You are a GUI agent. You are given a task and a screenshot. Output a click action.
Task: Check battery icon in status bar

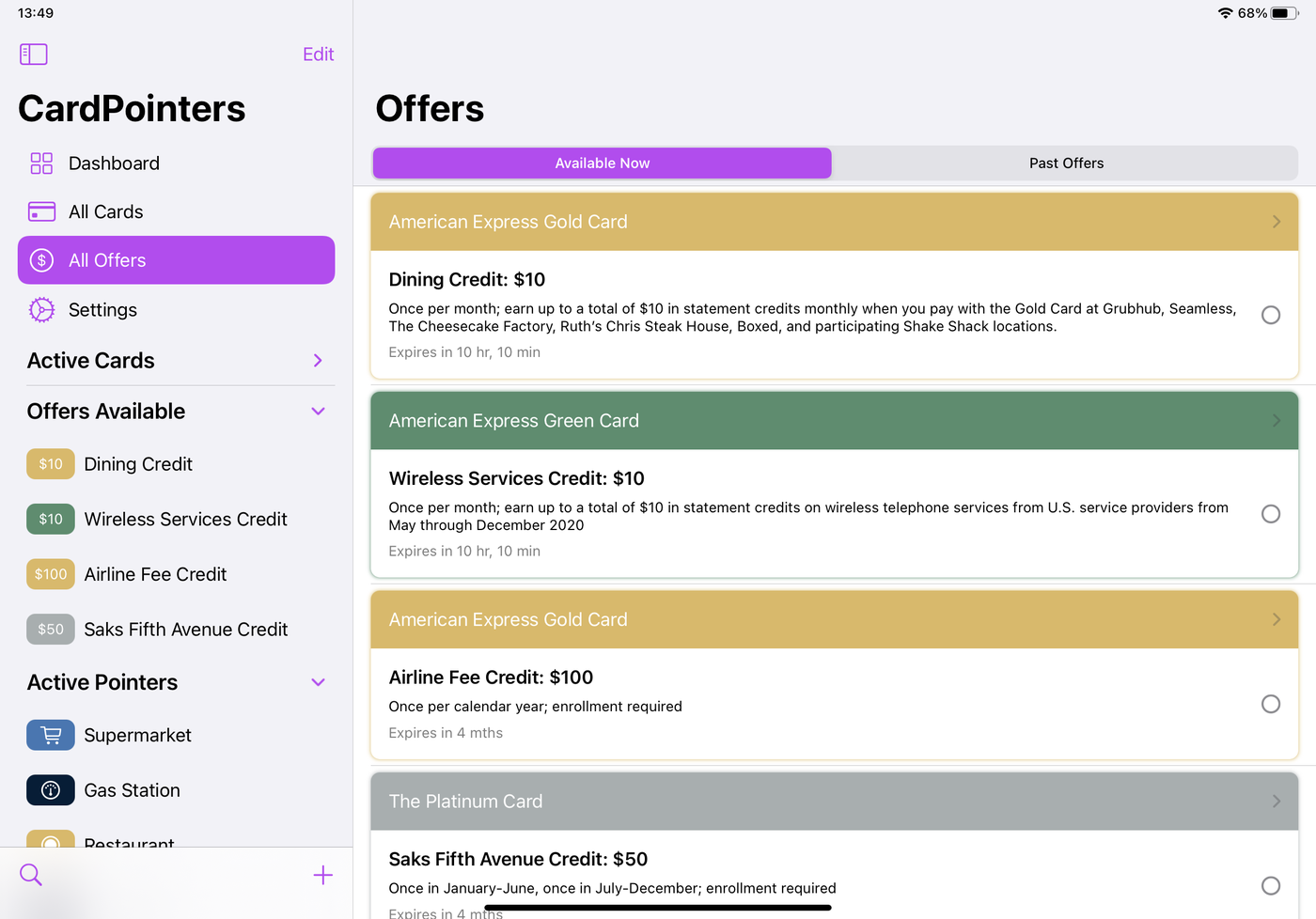click(1285, 13)
